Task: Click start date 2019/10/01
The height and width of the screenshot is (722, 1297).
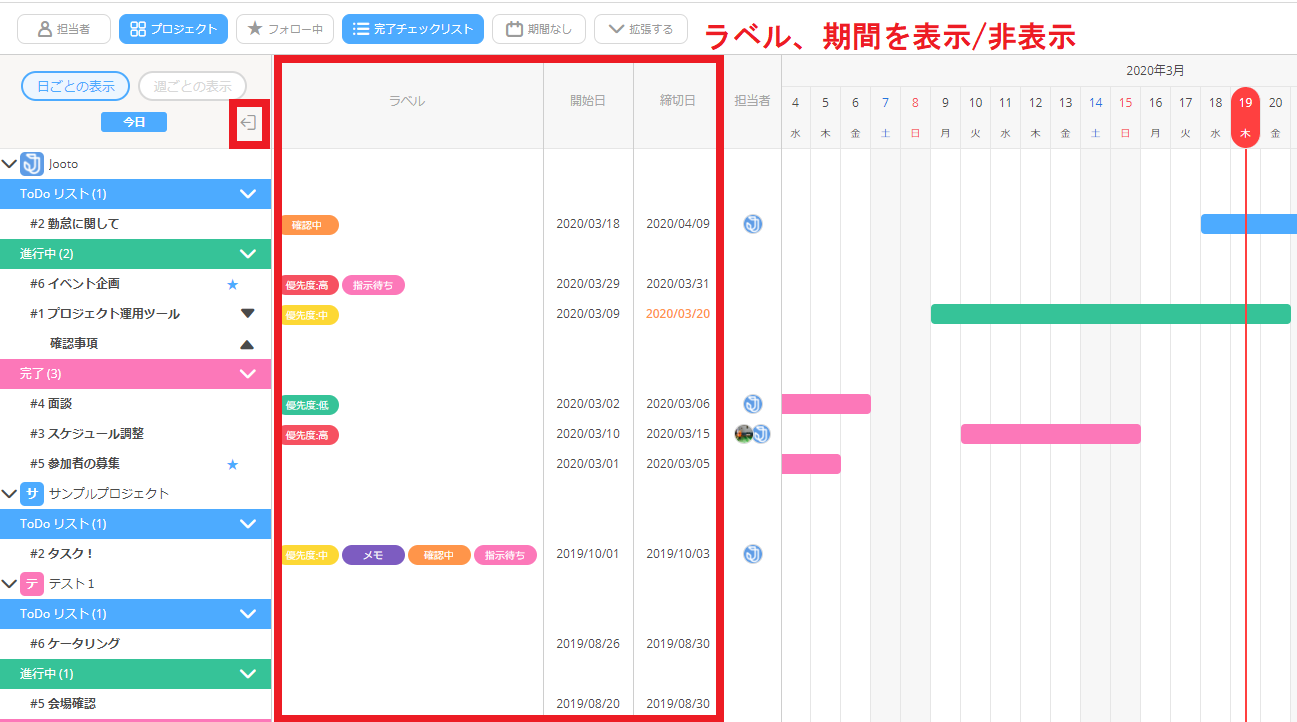Action: [588, 554]
